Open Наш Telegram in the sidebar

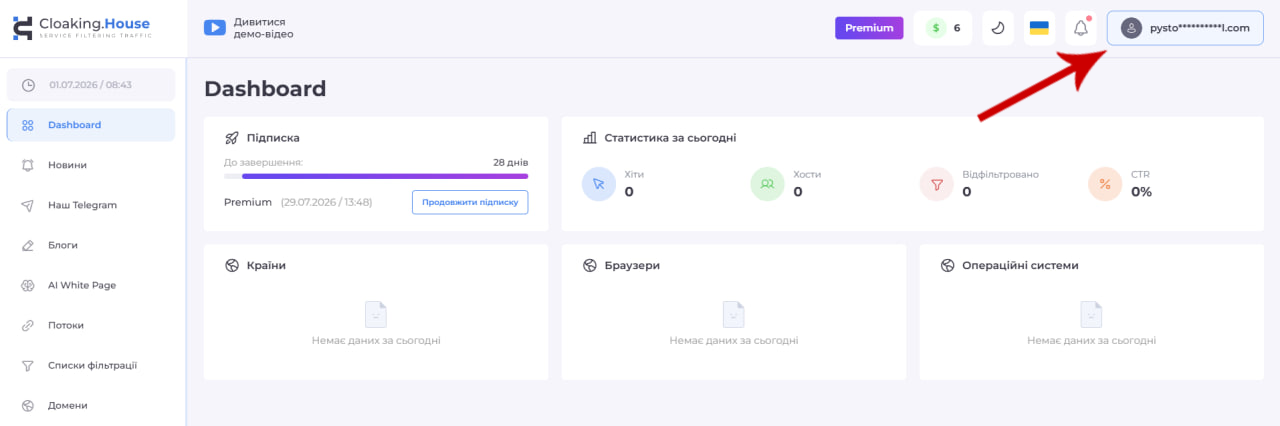point(91,205)
